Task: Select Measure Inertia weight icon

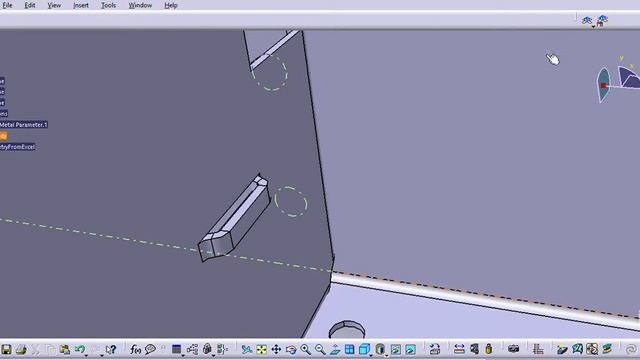Action: pyautogui.click(x=489, y=349)
